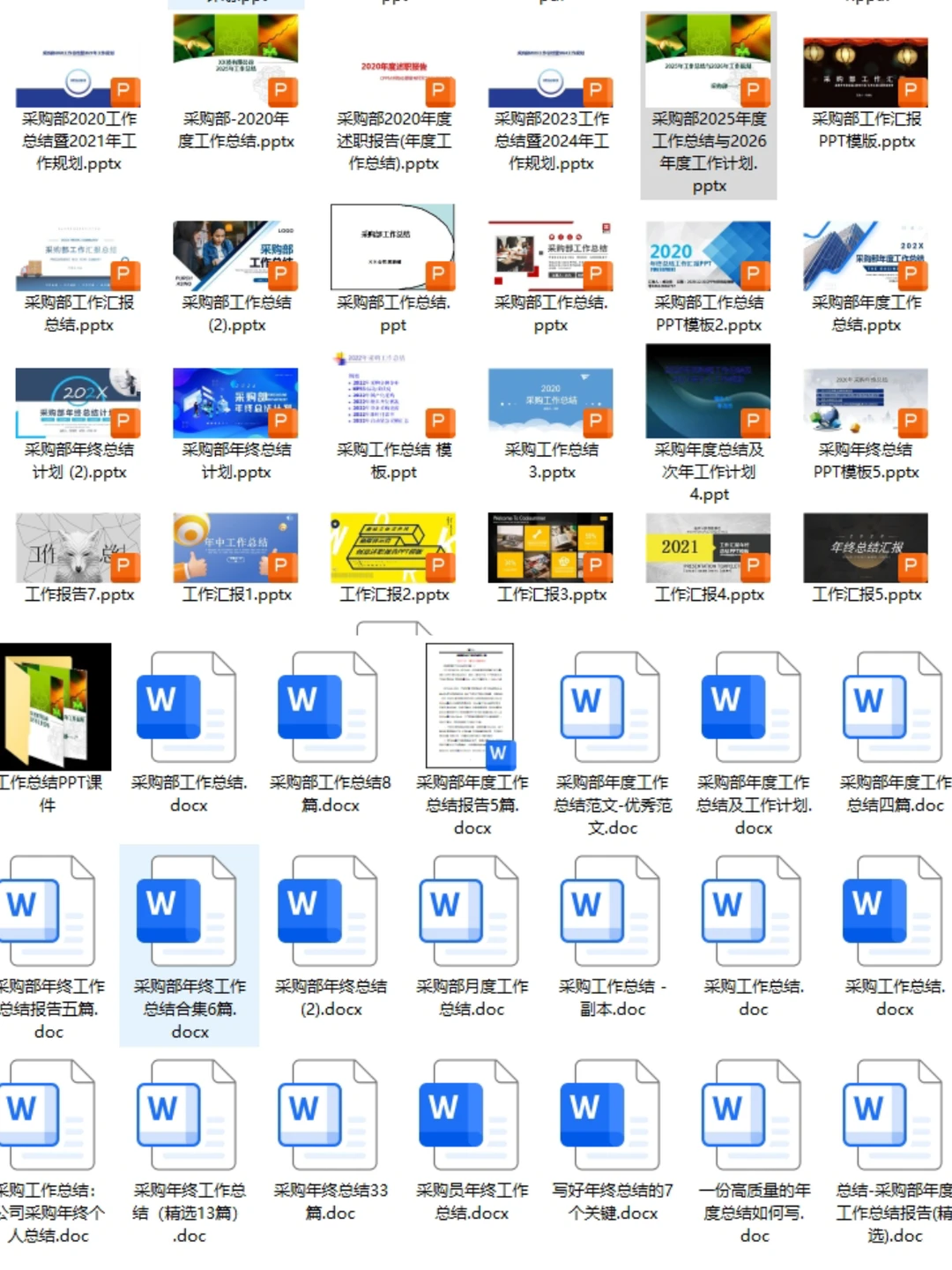
Task: Select 采购部年度工作总结四篇.doc icon
Action: [893, 707]
